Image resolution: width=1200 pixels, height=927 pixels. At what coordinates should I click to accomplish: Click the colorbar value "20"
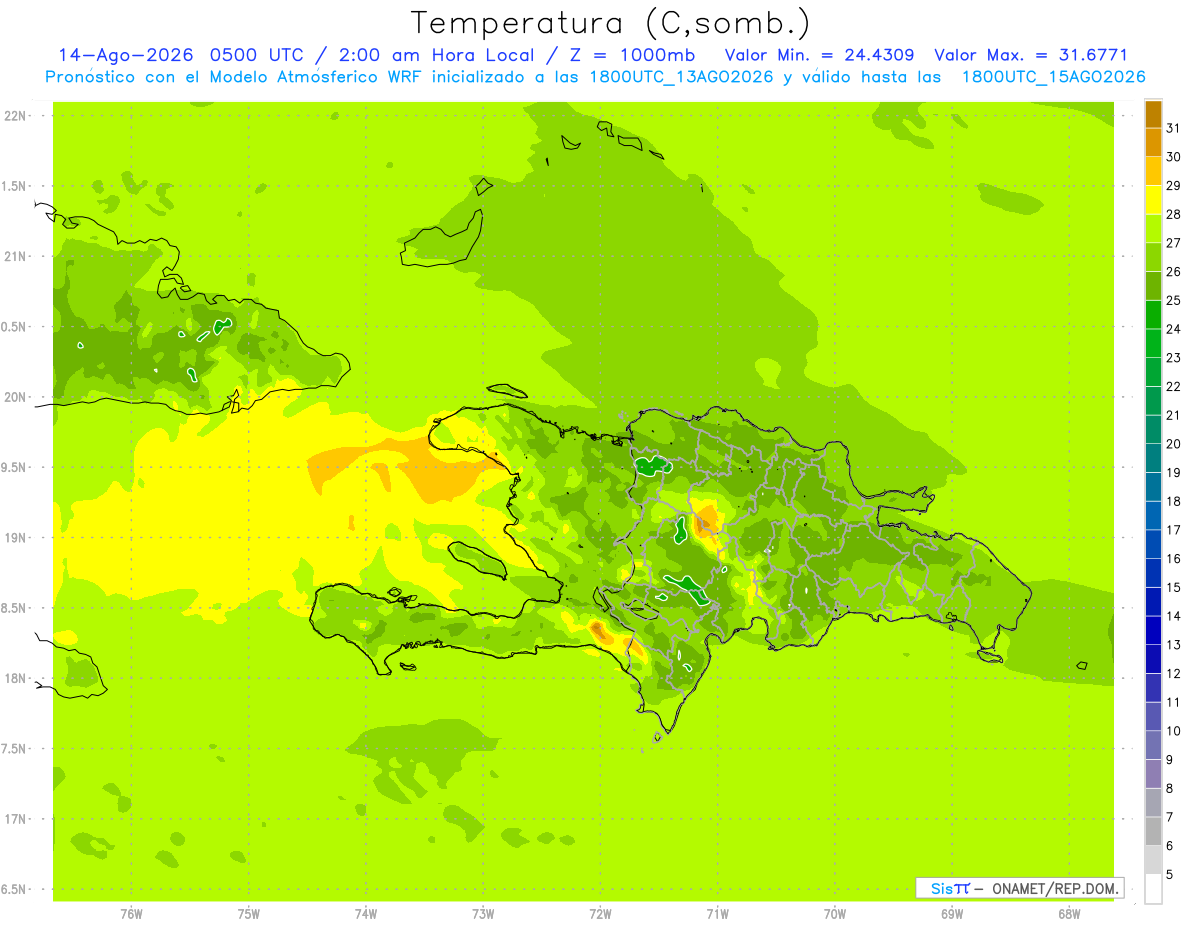1175,444
